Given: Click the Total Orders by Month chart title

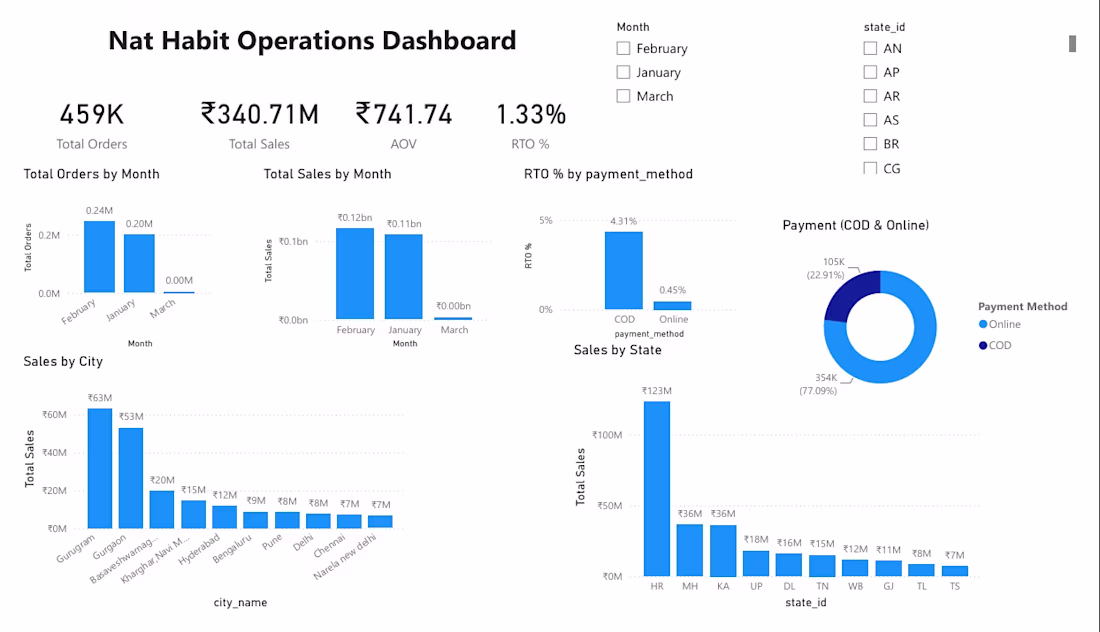Looking at the screenshot, I should pos(91,174).
